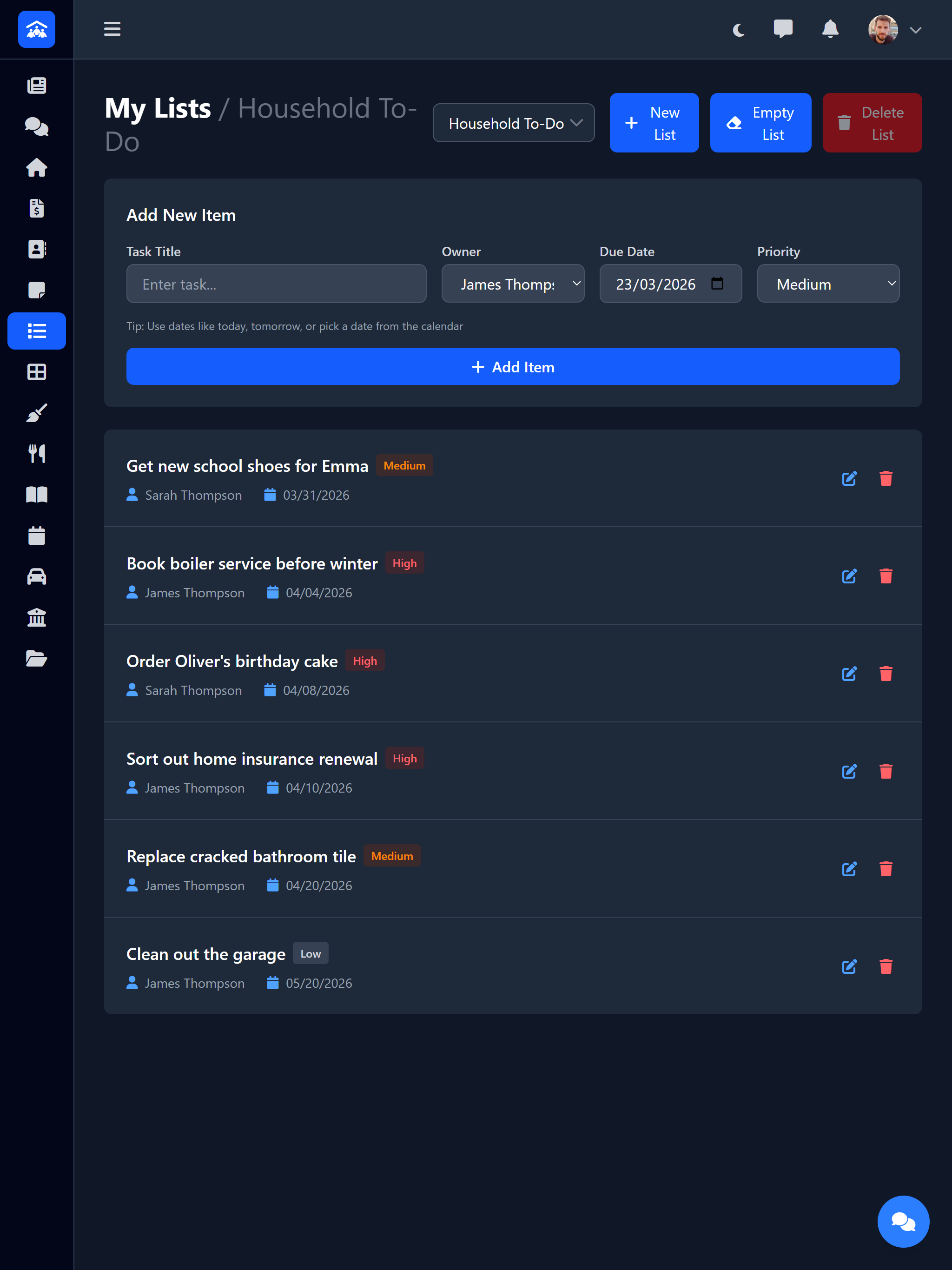The width and height of the screenshot is (952, 1270).
Task: Open the floating chat assistant bubble
Action: coord(903,1221)
